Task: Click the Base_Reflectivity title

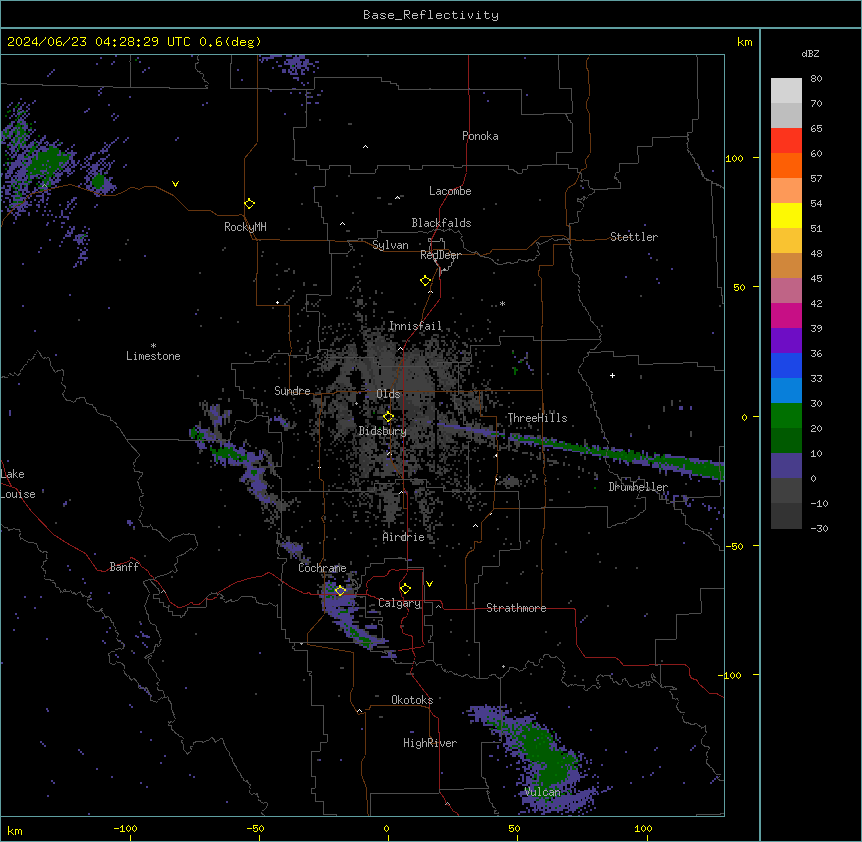Action: tap(431, 15)
